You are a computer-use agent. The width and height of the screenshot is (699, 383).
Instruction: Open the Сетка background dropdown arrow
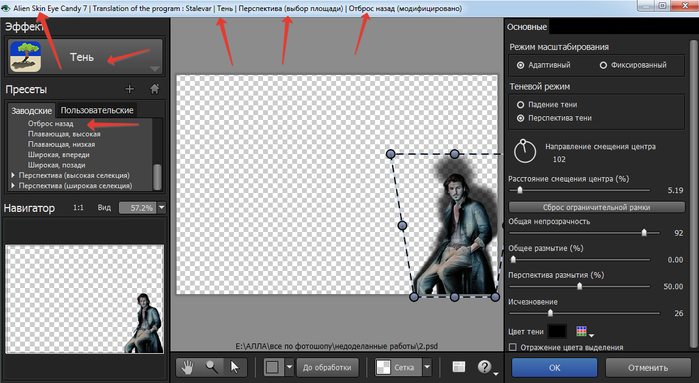point(427,367)
